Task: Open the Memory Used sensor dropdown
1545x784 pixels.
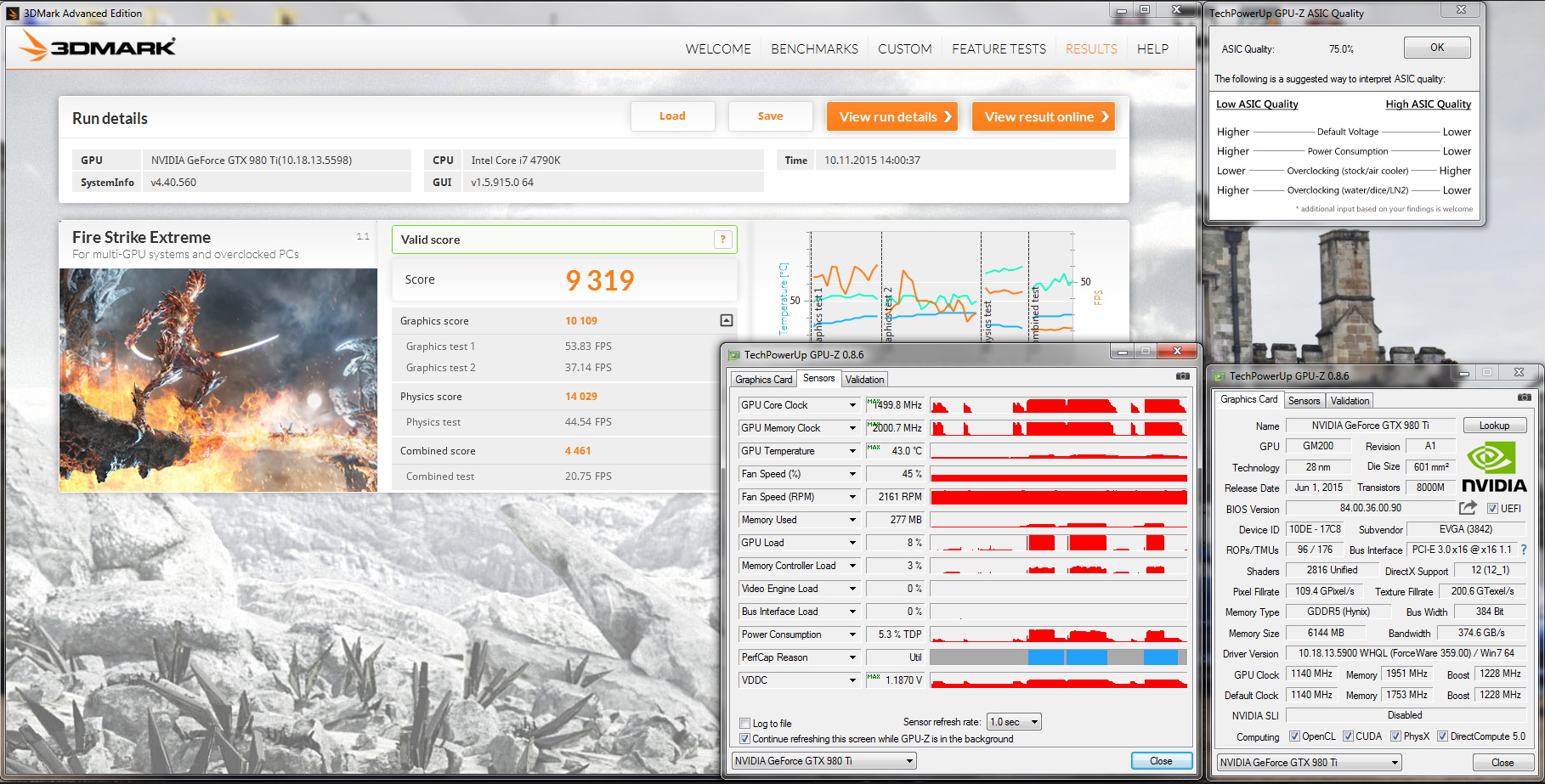Action: [x=852, y=520]
